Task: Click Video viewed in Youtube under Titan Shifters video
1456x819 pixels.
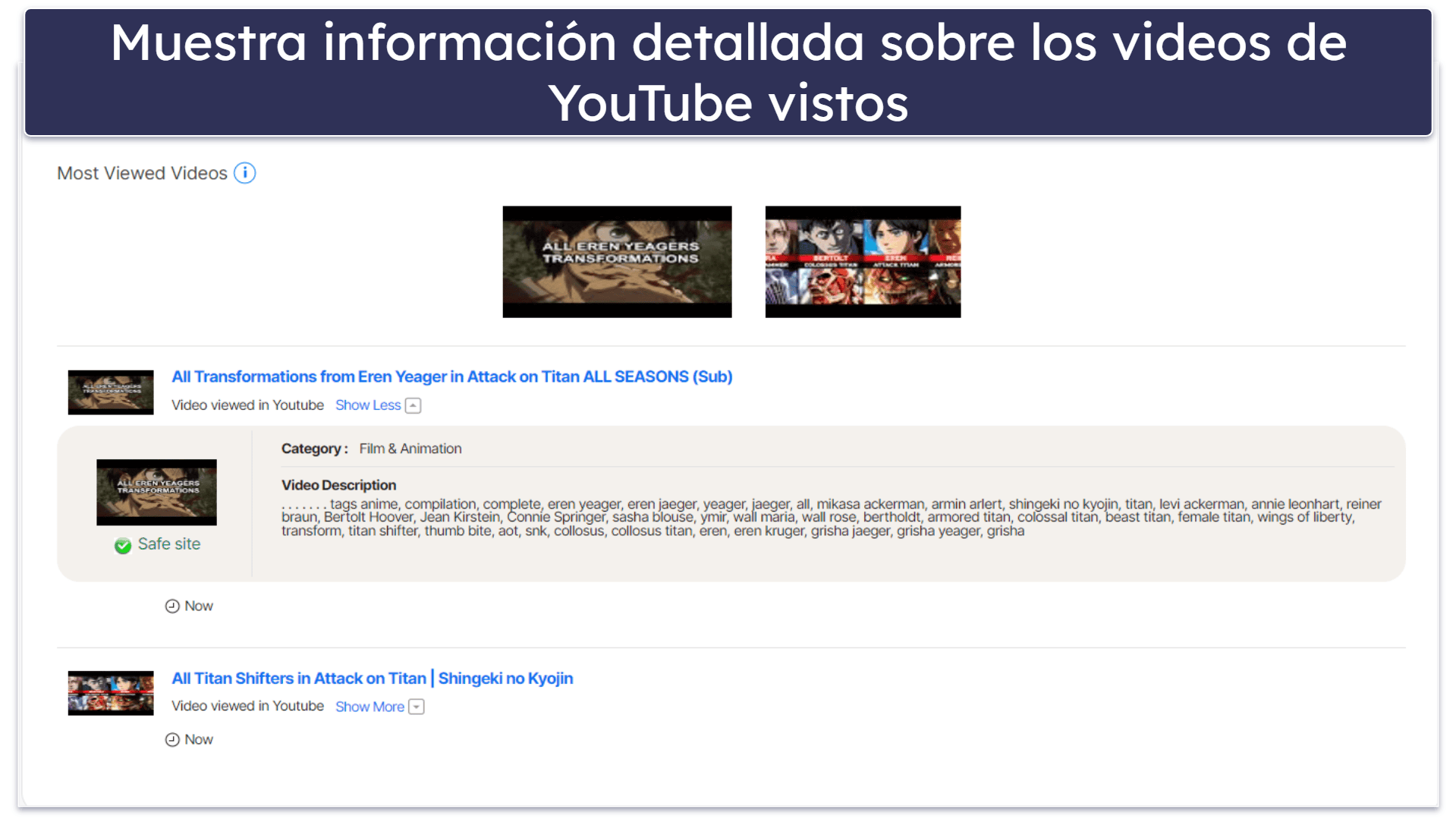Action: click(x=247, y=706)
